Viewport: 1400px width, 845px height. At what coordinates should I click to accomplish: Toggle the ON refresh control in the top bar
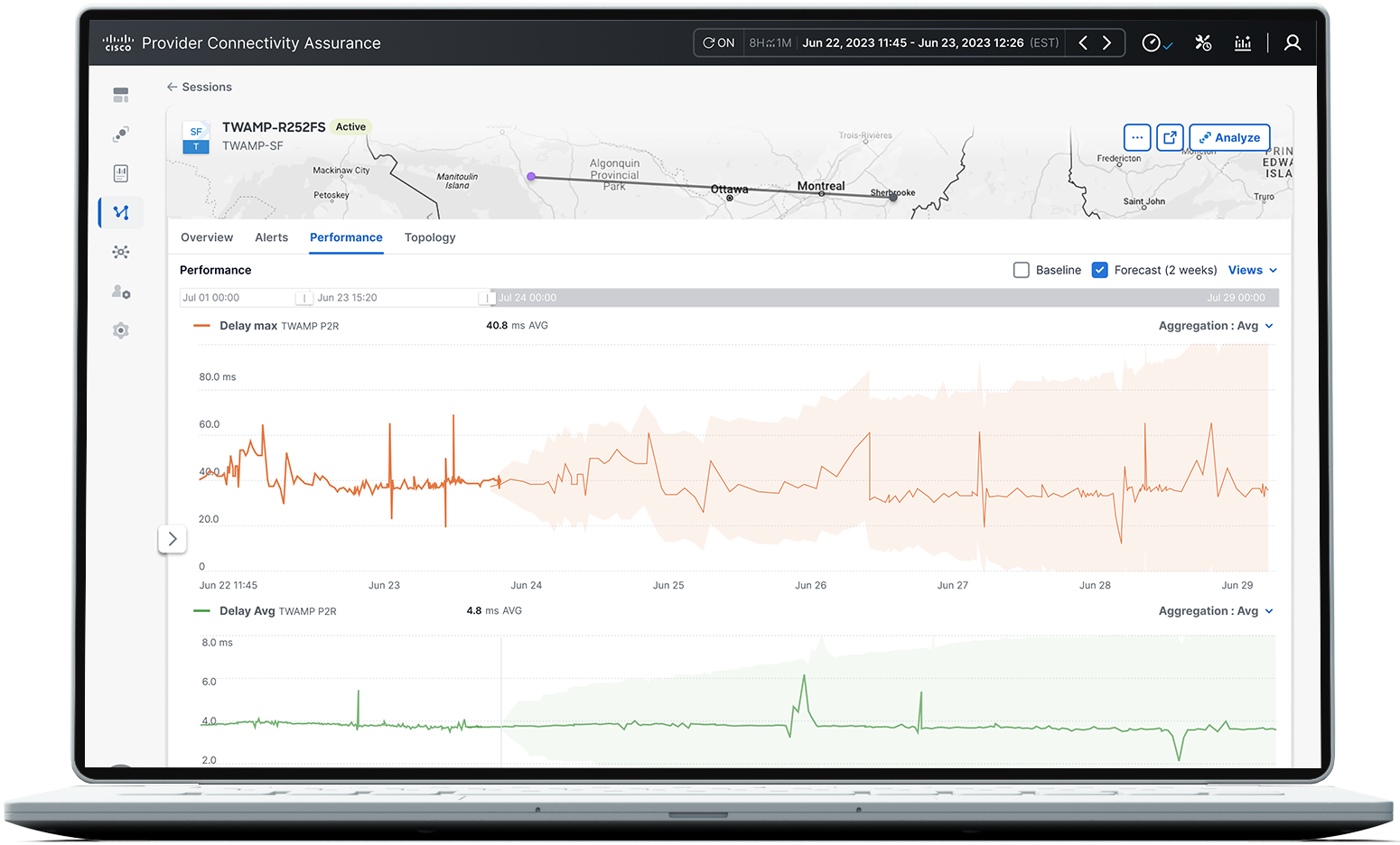pyautogui.click(x=717, y=42)
